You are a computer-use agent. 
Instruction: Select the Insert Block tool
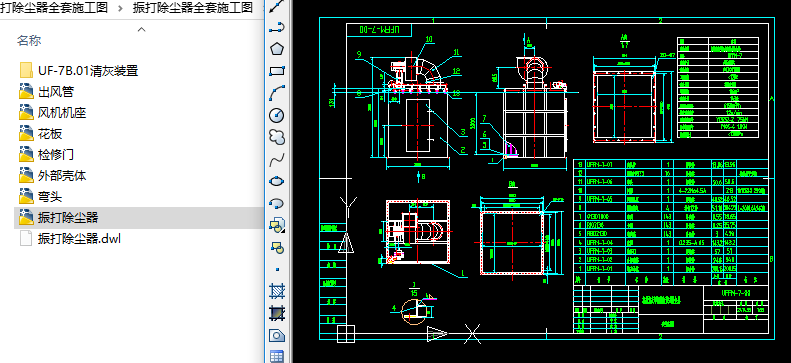pyautogui.click(x=276, y=225)
